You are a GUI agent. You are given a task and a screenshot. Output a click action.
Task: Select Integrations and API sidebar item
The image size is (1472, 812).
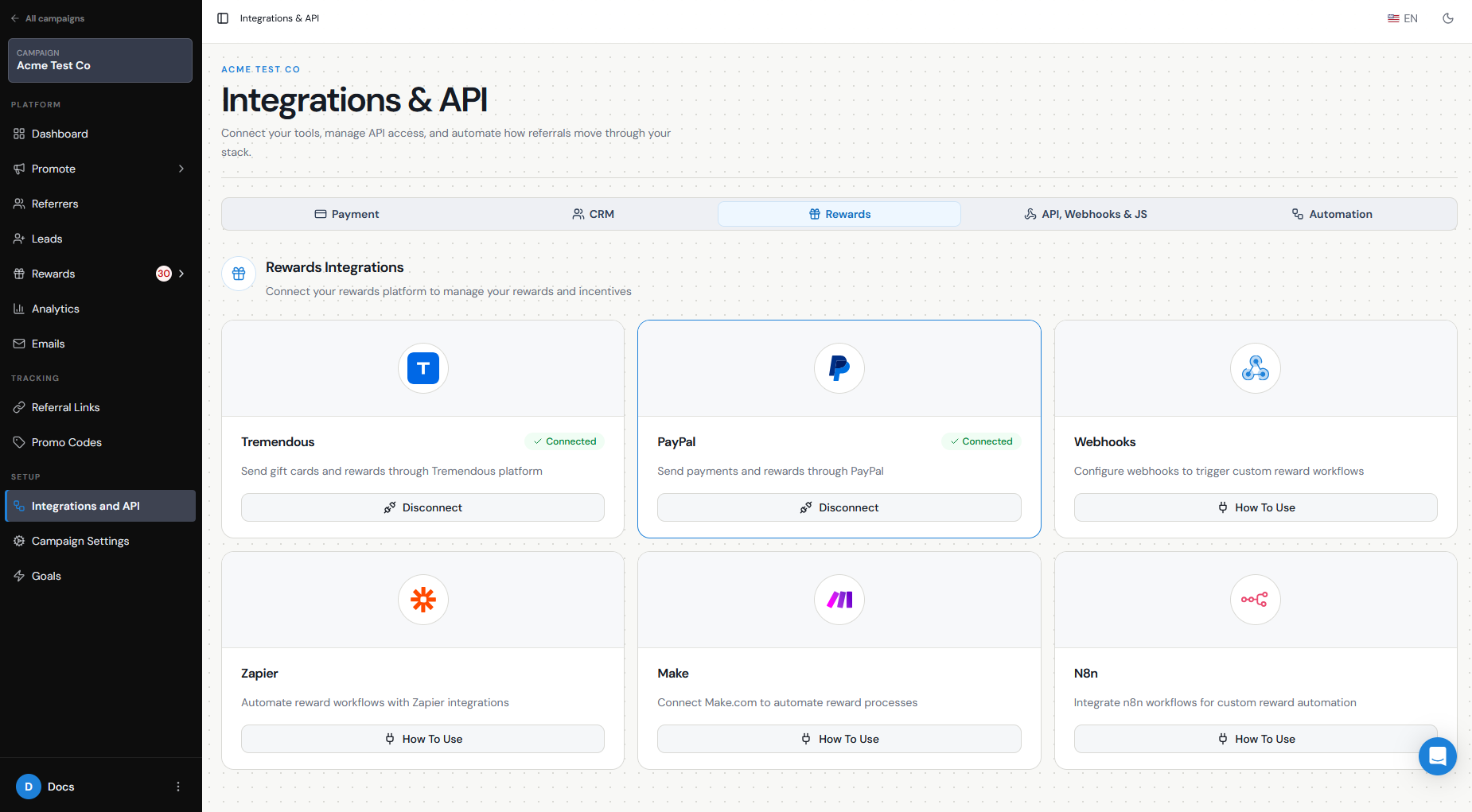pyautogui.click(x=100, y=506)
